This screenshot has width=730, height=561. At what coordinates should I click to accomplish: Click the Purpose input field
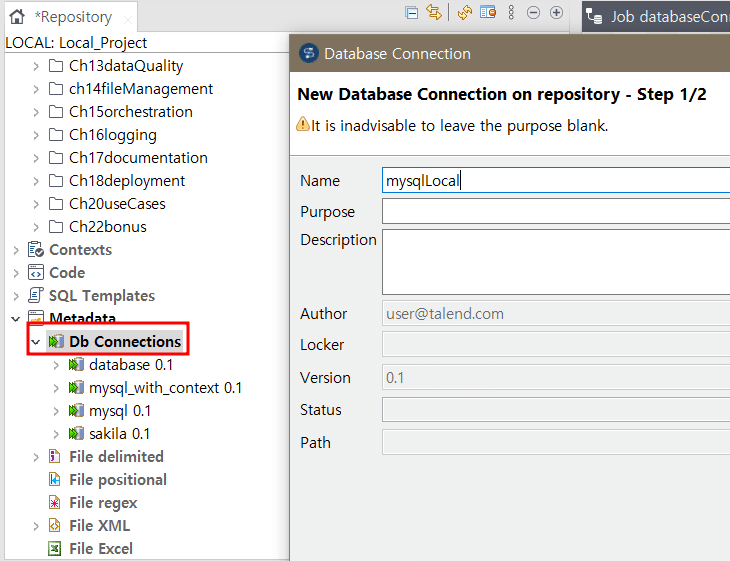tap(556, 211)
